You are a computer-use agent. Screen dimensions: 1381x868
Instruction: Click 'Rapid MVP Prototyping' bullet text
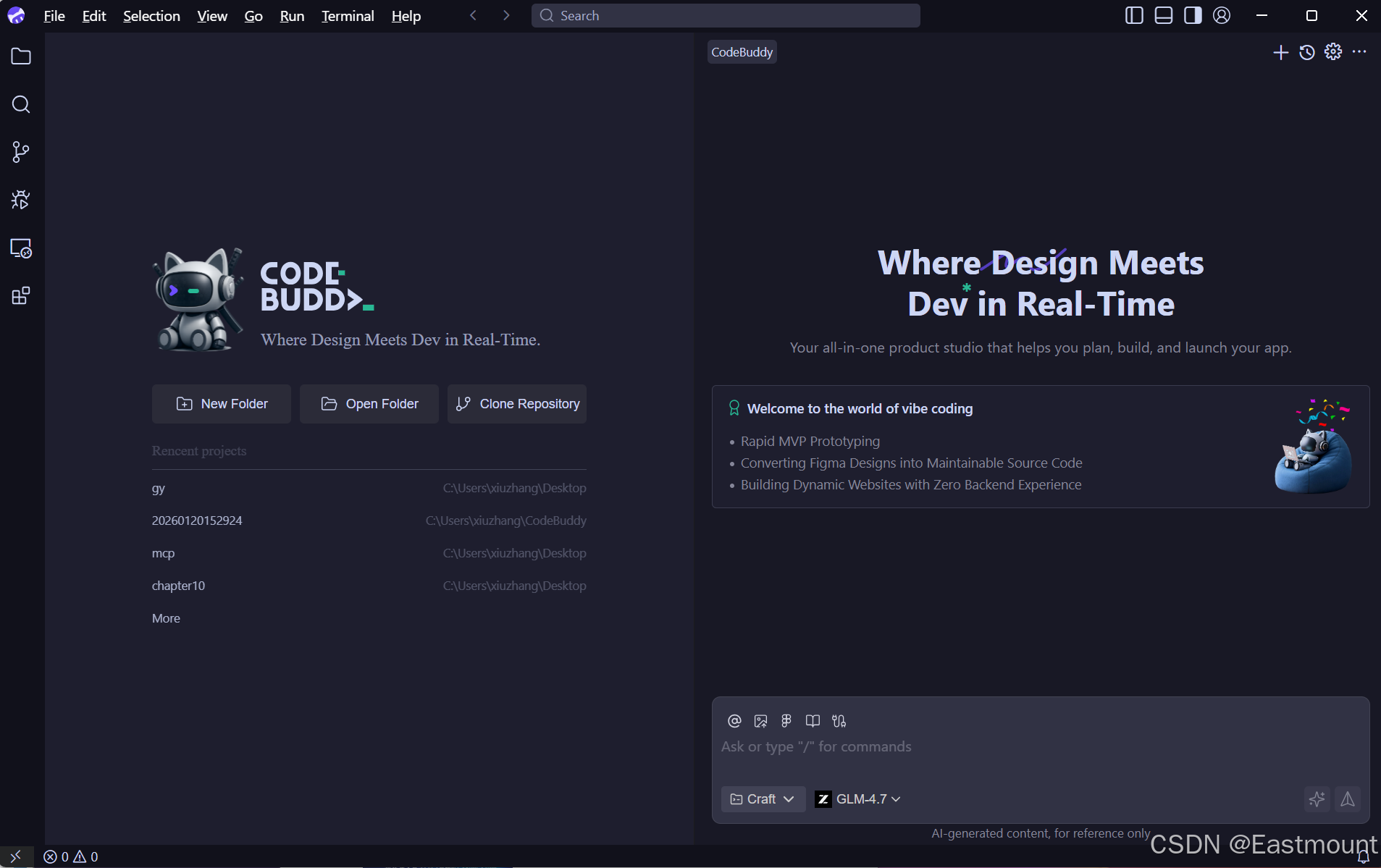click(x=810, y=442)
